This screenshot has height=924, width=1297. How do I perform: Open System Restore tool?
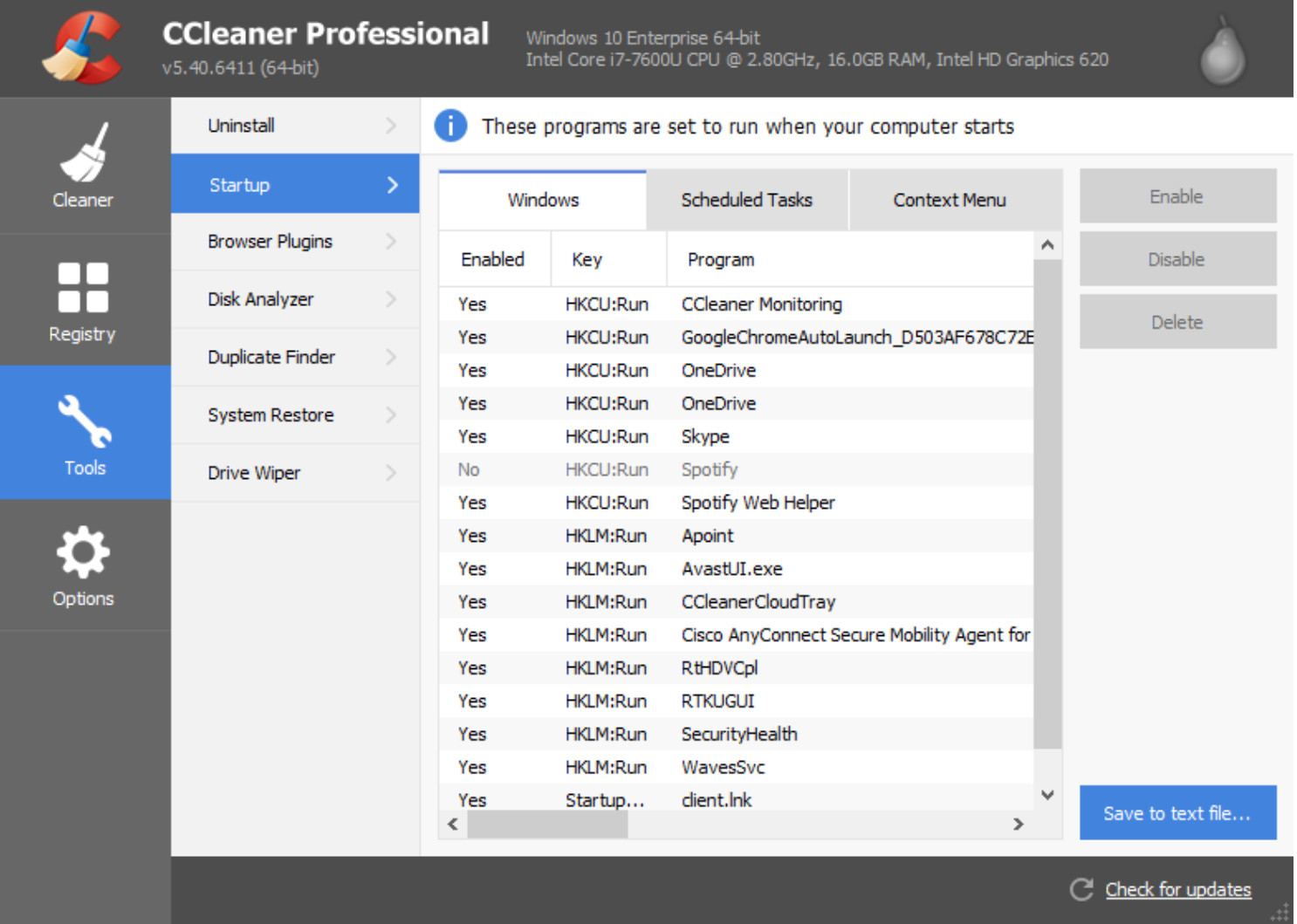(x=295, y=414)
